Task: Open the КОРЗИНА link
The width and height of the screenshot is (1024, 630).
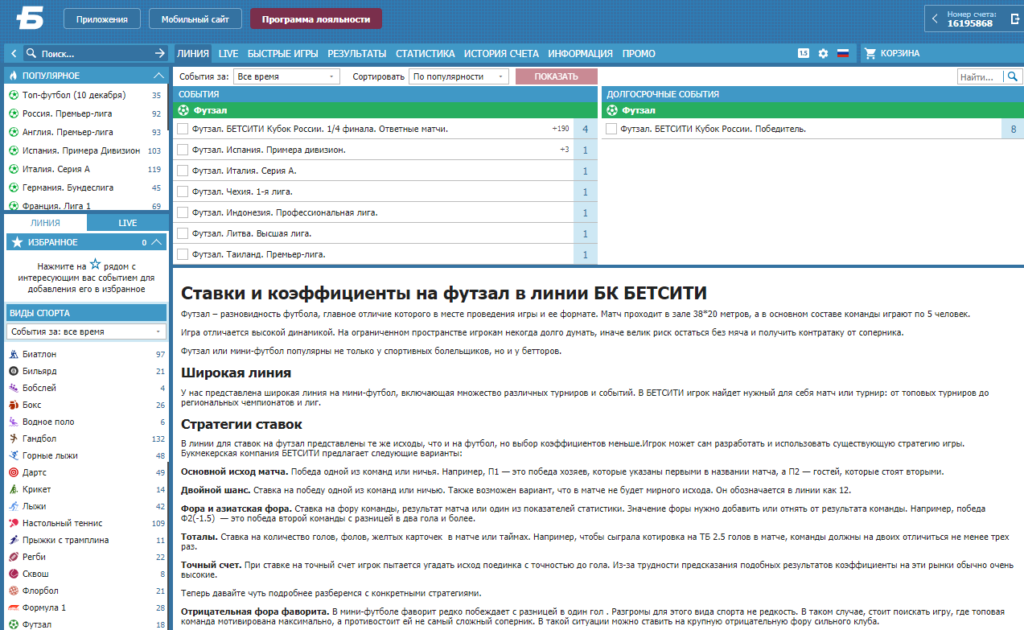Action: (x=900, y=54)
